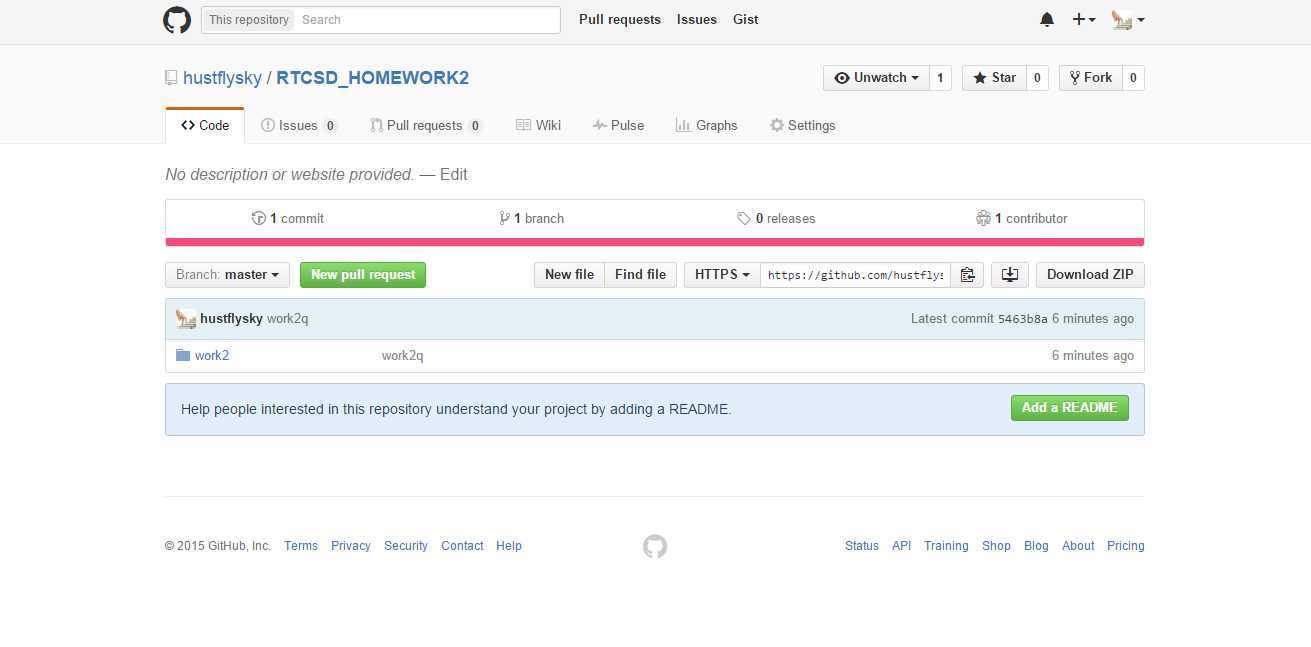Click the repository book icon beside hustflysky
The height and width of the screenshot is (647, 1311).
[x=171, y=78]
